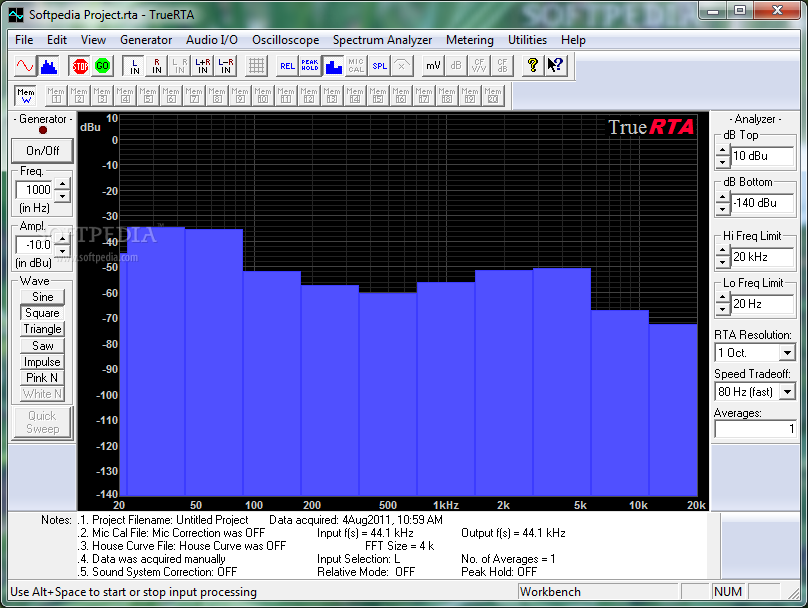Raise Hi Freq Limit with its up arrow

(x=722, y=251)
